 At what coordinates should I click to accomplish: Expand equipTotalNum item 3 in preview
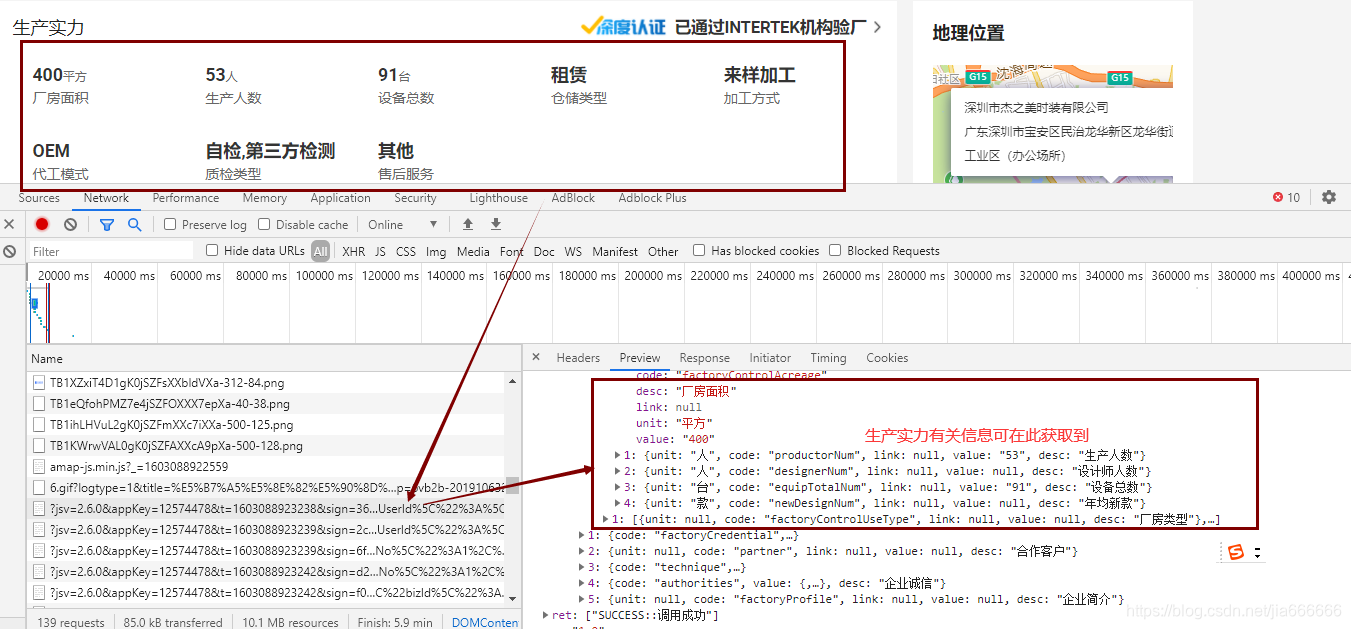[617, 487]
